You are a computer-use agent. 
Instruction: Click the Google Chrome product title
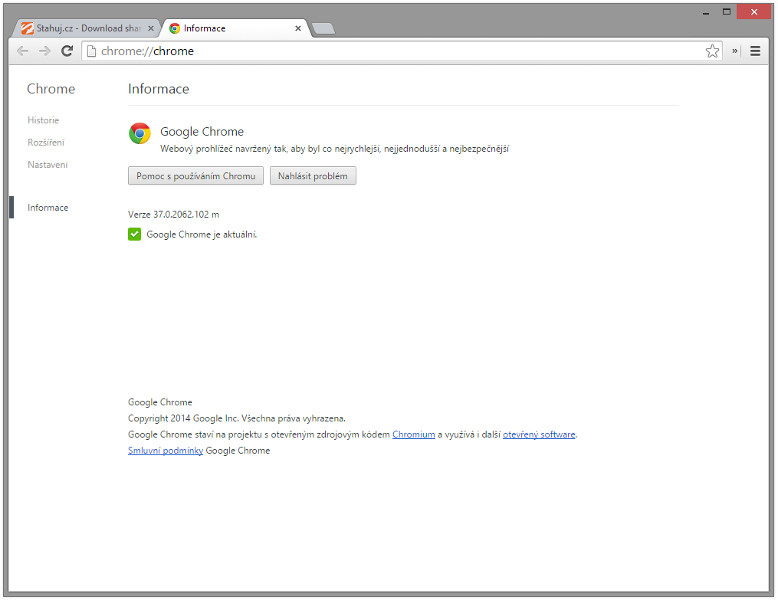pos(202,132)
